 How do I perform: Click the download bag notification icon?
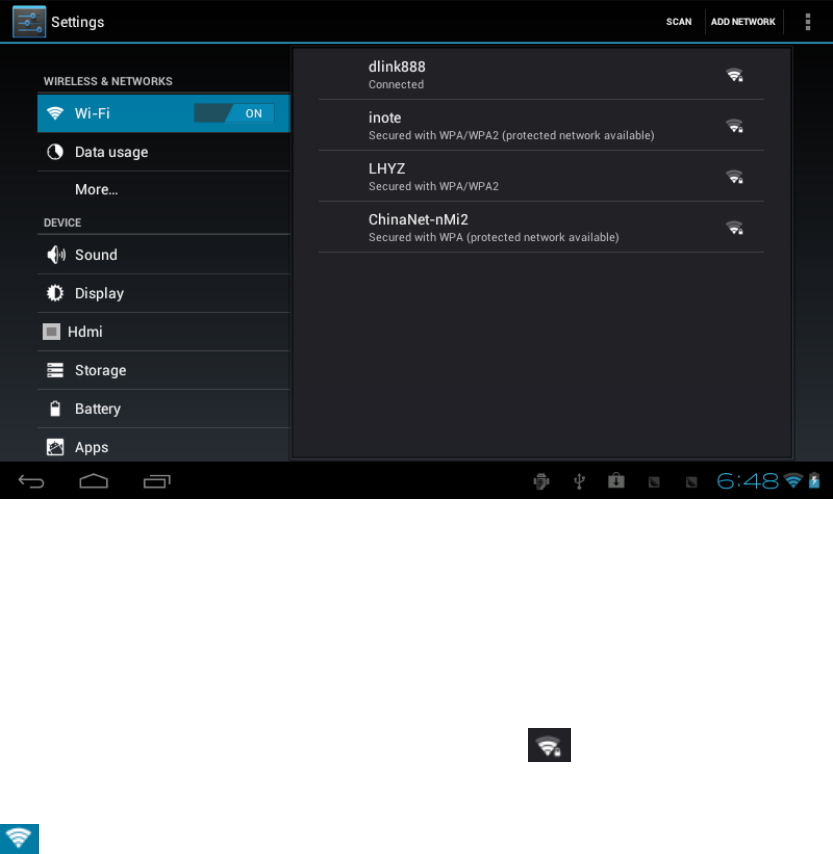(x=616, y=480)
